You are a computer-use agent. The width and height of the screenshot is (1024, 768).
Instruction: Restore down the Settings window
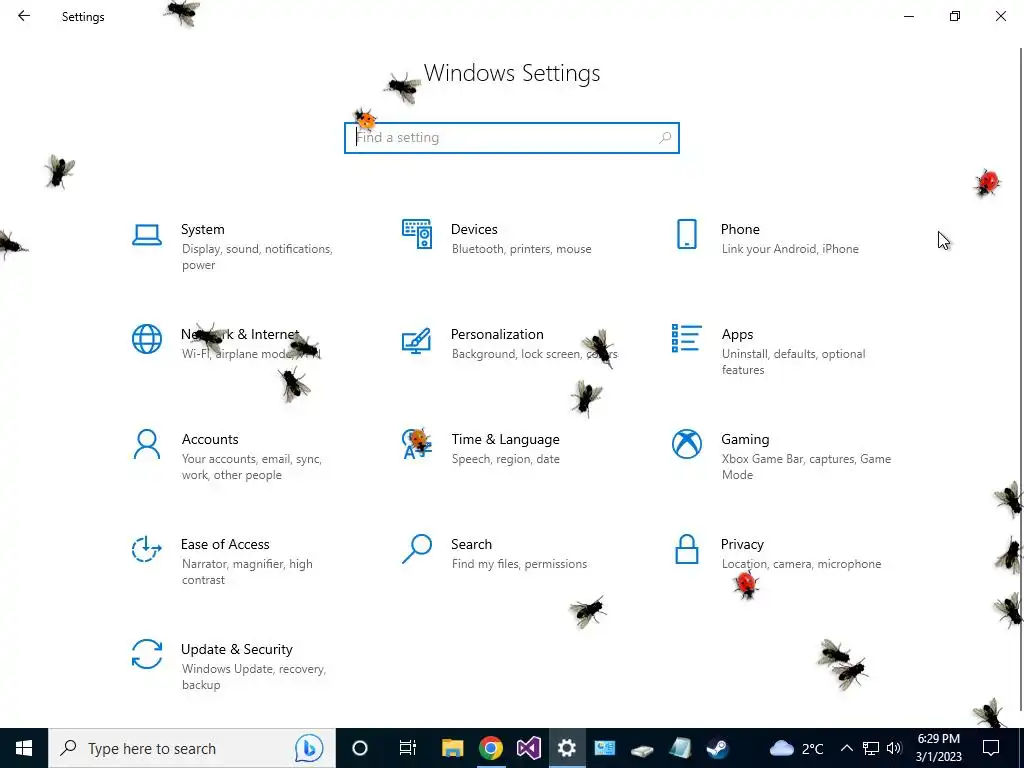point(955,16)
